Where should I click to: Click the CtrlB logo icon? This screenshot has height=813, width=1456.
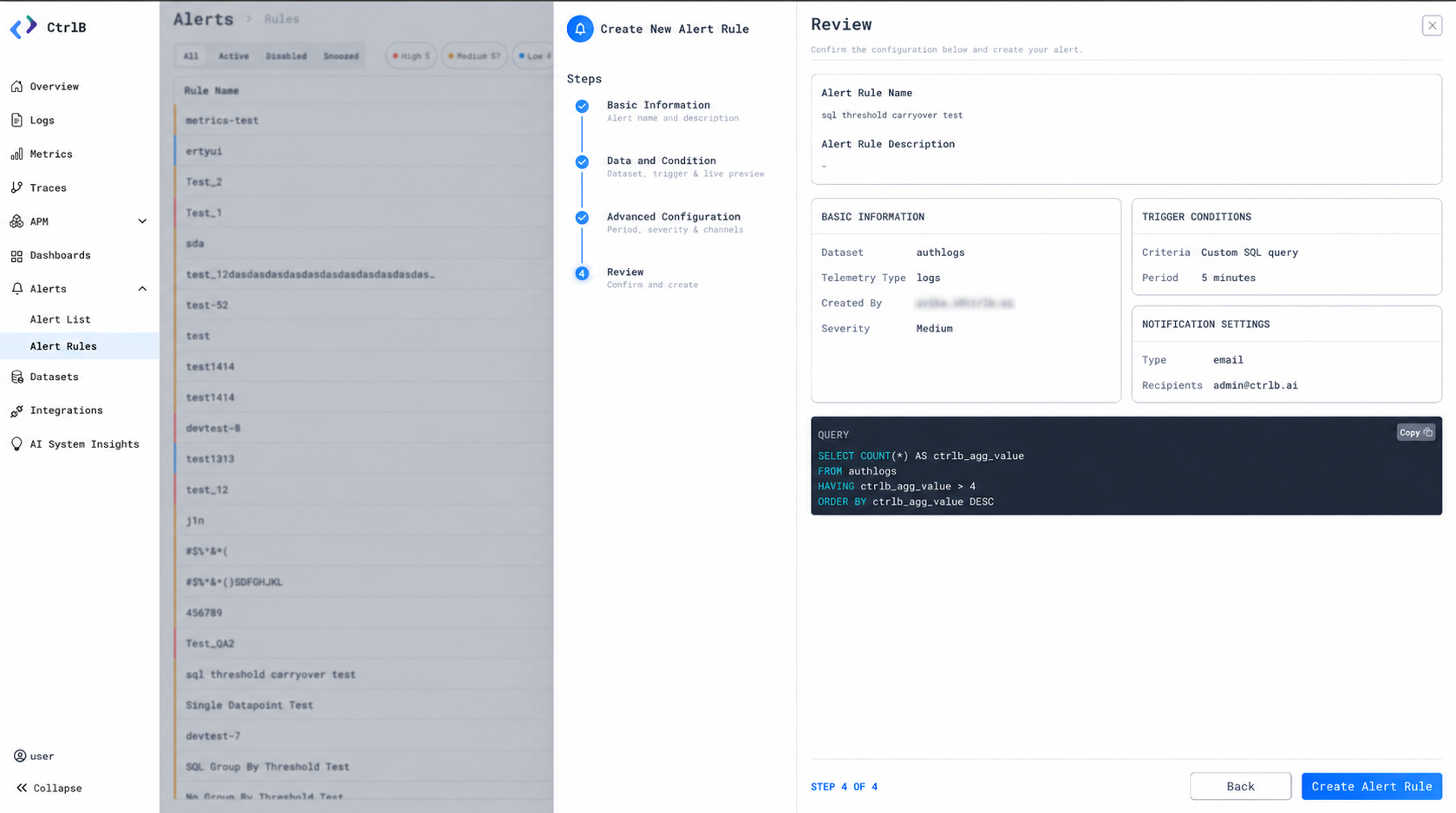pyautogui.click(x=23, y=27)
